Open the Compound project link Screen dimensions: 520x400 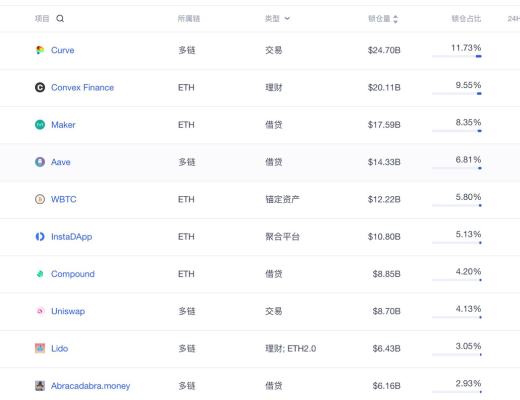tap(73, 274)
